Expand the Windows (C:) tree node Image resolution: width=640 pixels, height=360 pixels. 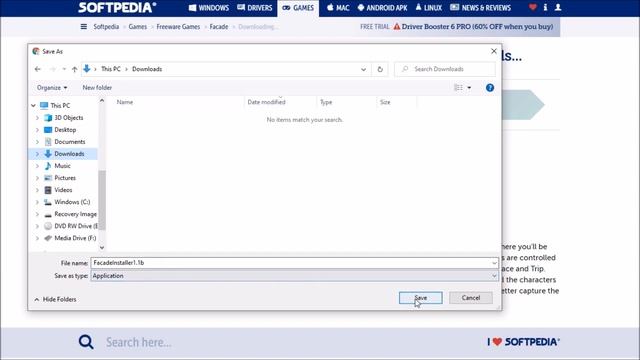[37, 202]
